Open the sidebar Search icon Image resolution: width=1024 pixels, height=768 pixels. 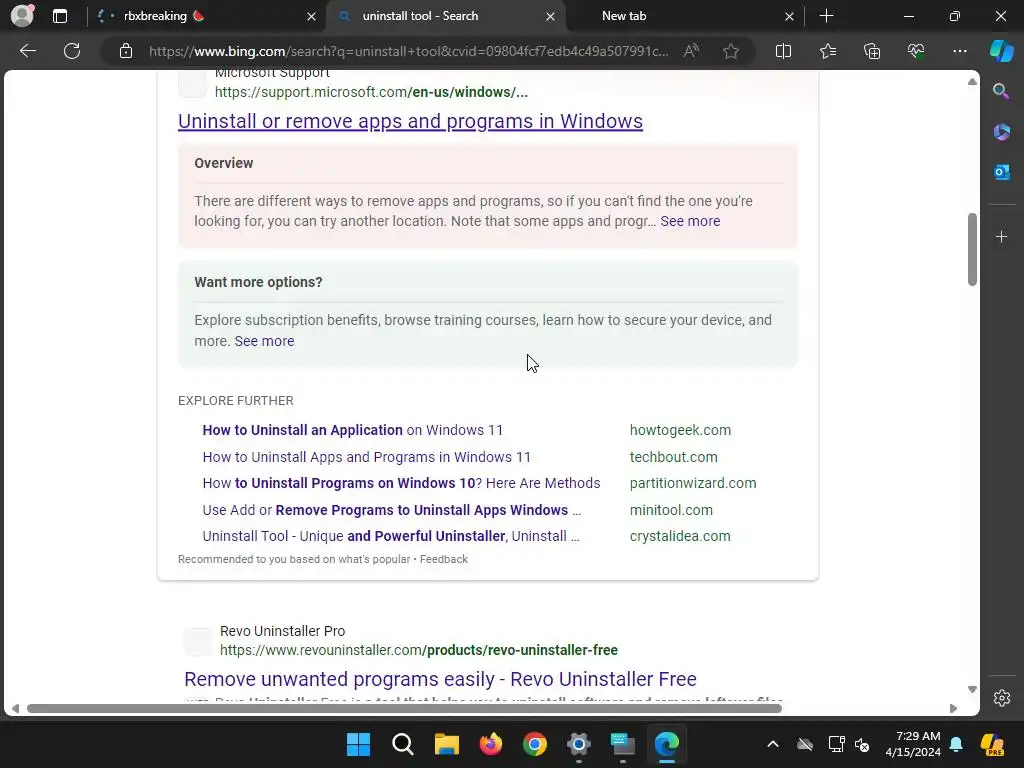pos(1001,91)
